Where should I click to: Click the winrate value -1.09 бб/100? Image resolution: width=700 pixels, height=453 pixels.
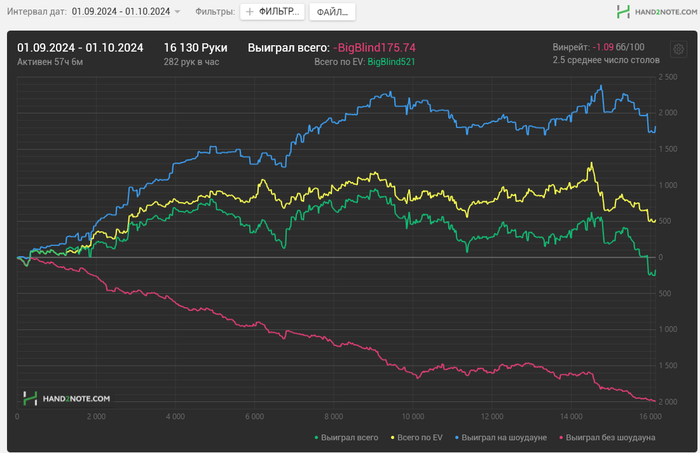pos(618,47)
